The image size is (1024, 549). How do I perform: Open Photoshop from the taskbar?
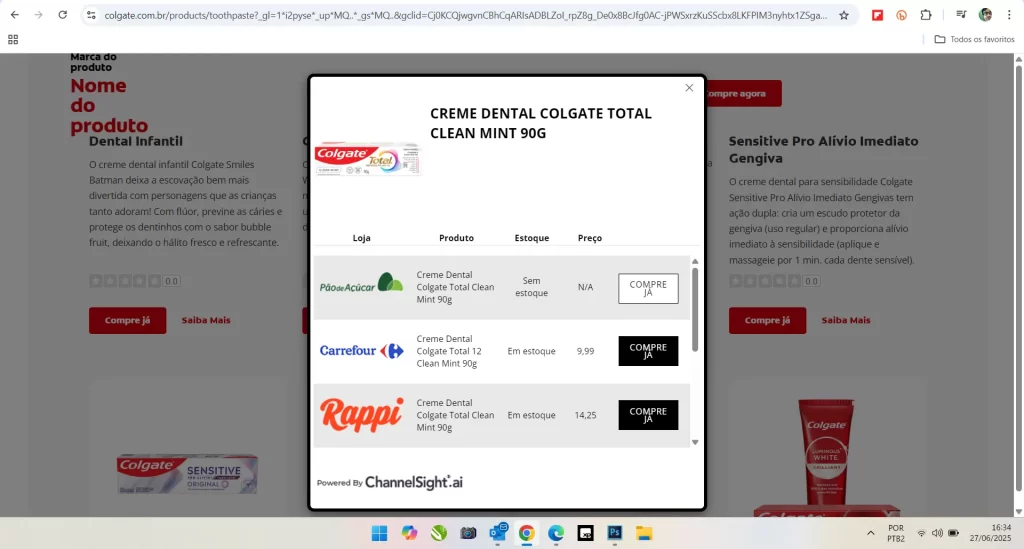(x=615, y=533)
